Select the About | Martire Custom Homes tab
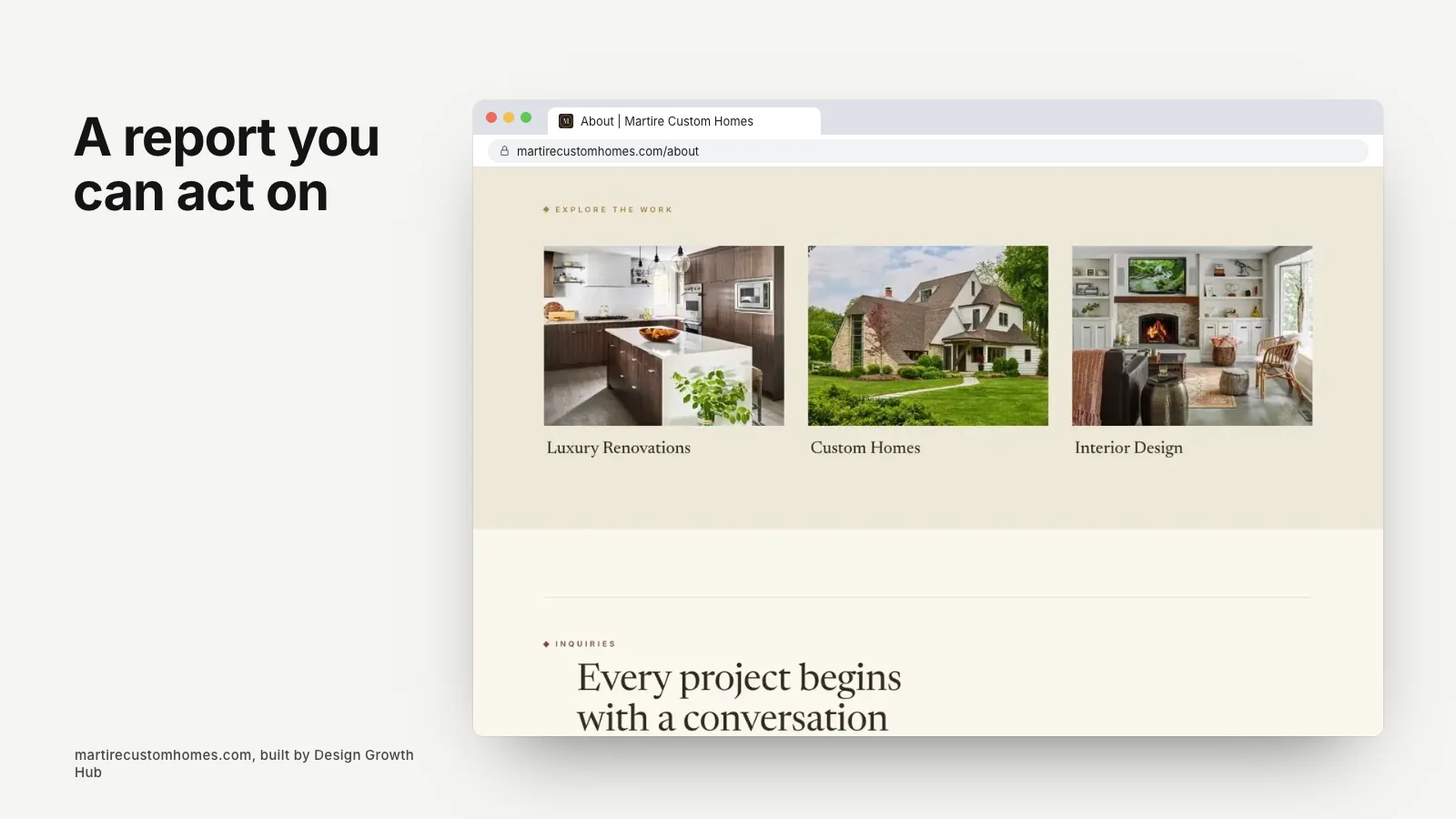 [684, 121]
